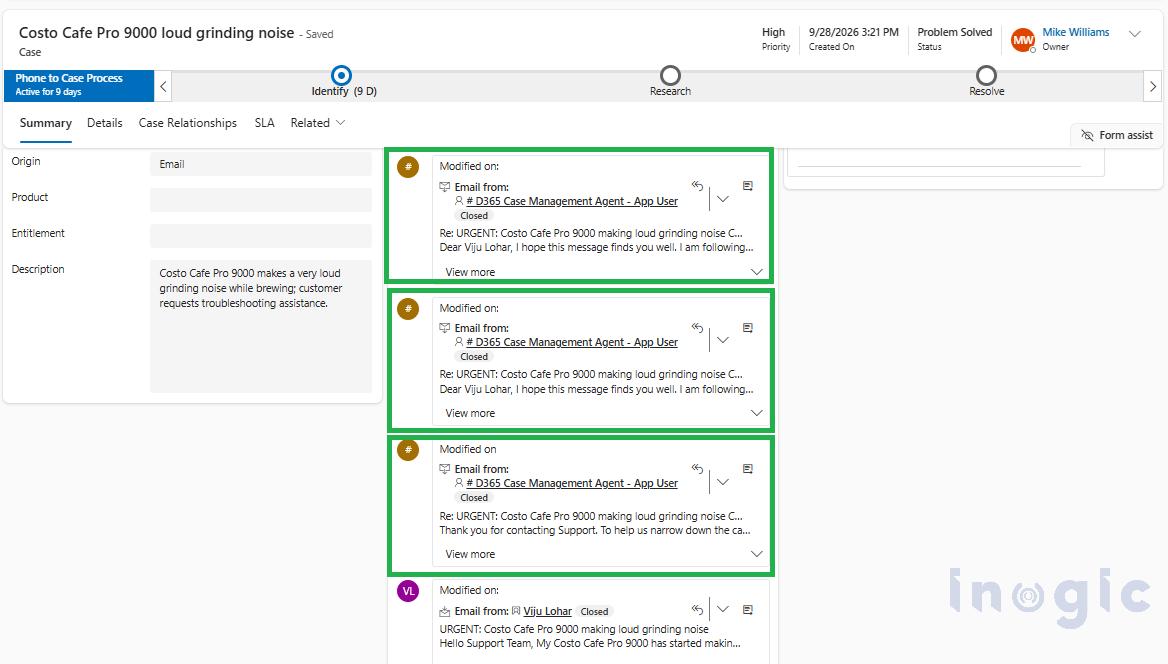Image resolution: width=1168 pixels, height=664 pixels.
Task: Open D365 Case Management Agent link in 'Thank you for contacting' email
Action: click(572, 483)
